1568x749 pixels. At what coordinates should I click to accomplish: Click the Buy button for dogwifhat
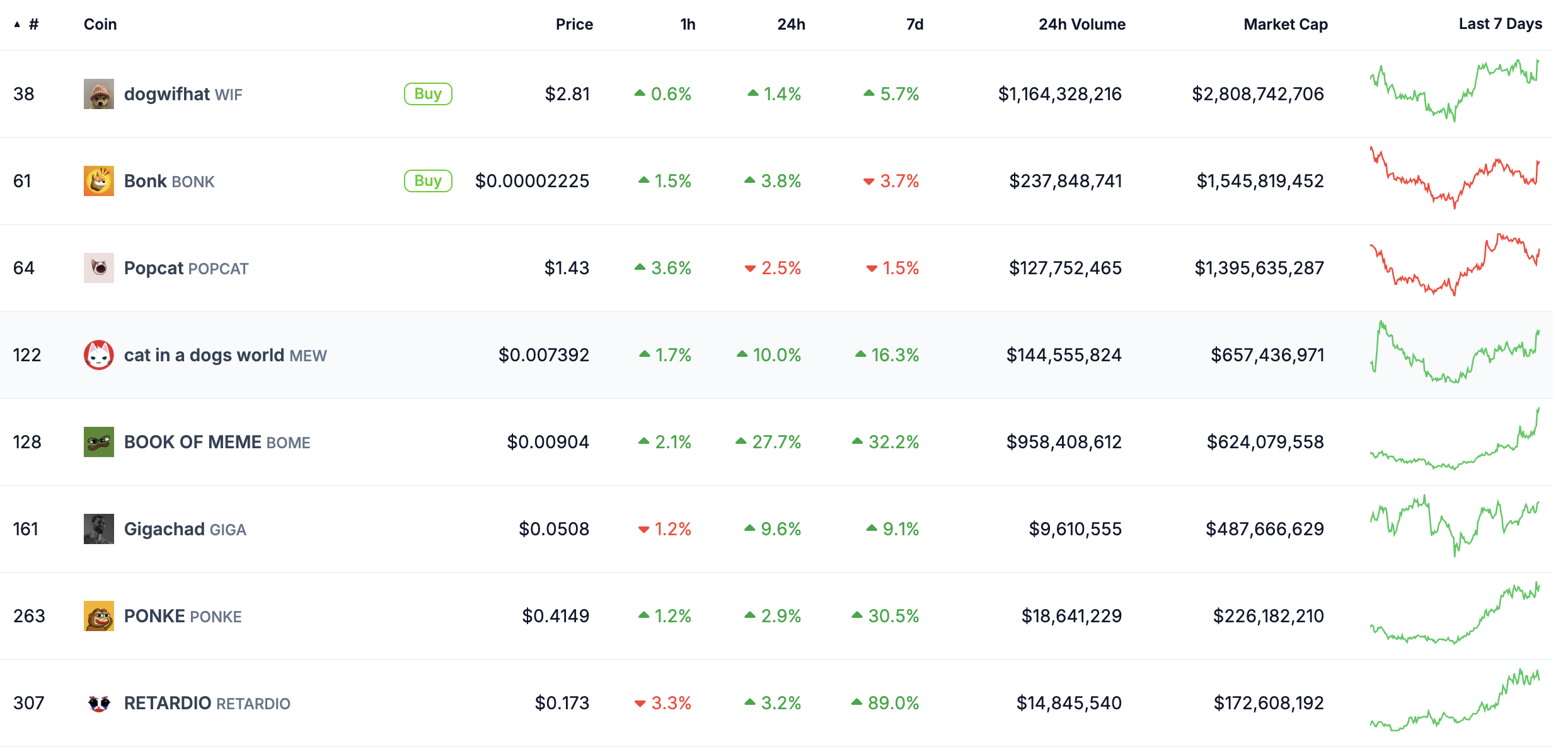[428, 93]
